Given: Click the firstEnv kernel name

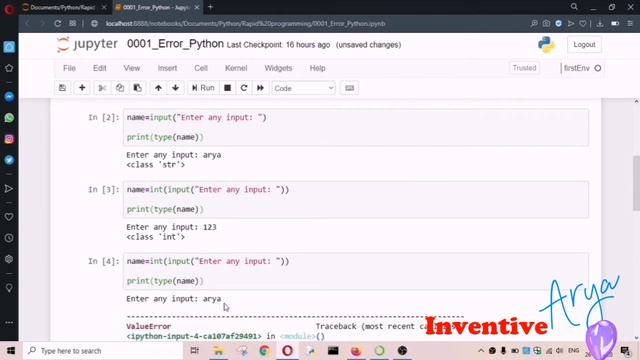Looking at the screenshot, I should tap(577, 68).
